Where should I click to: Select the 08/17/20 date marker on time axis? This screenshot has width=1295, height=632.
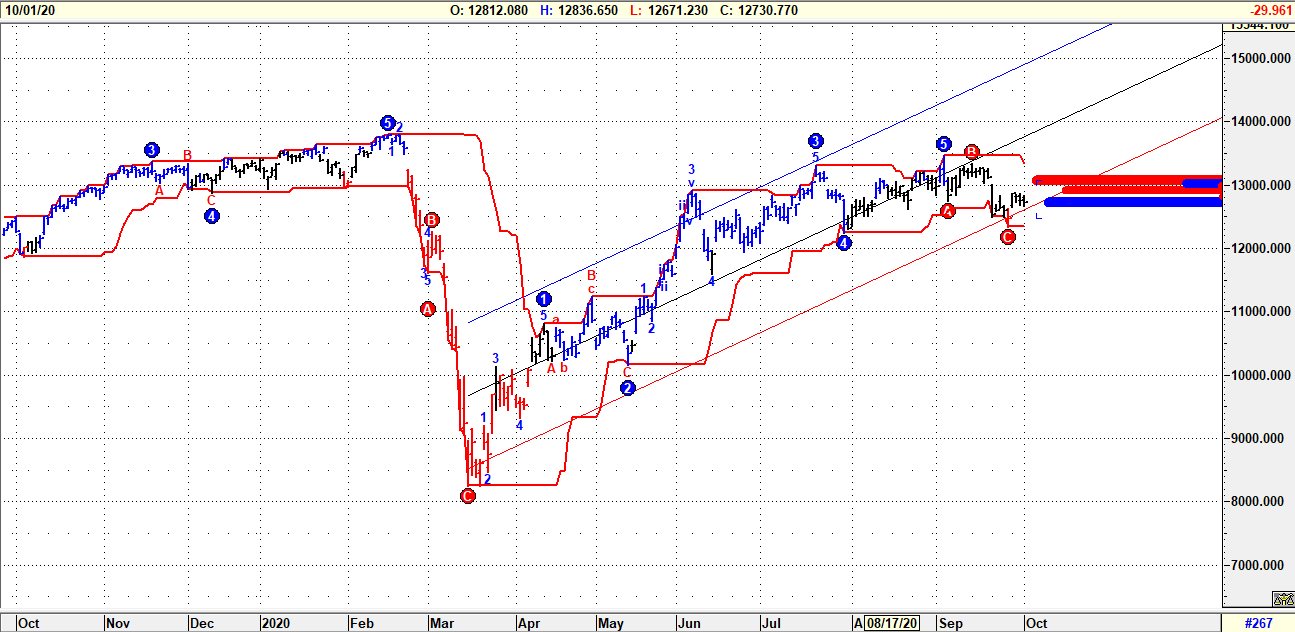[x=893, y=623]
